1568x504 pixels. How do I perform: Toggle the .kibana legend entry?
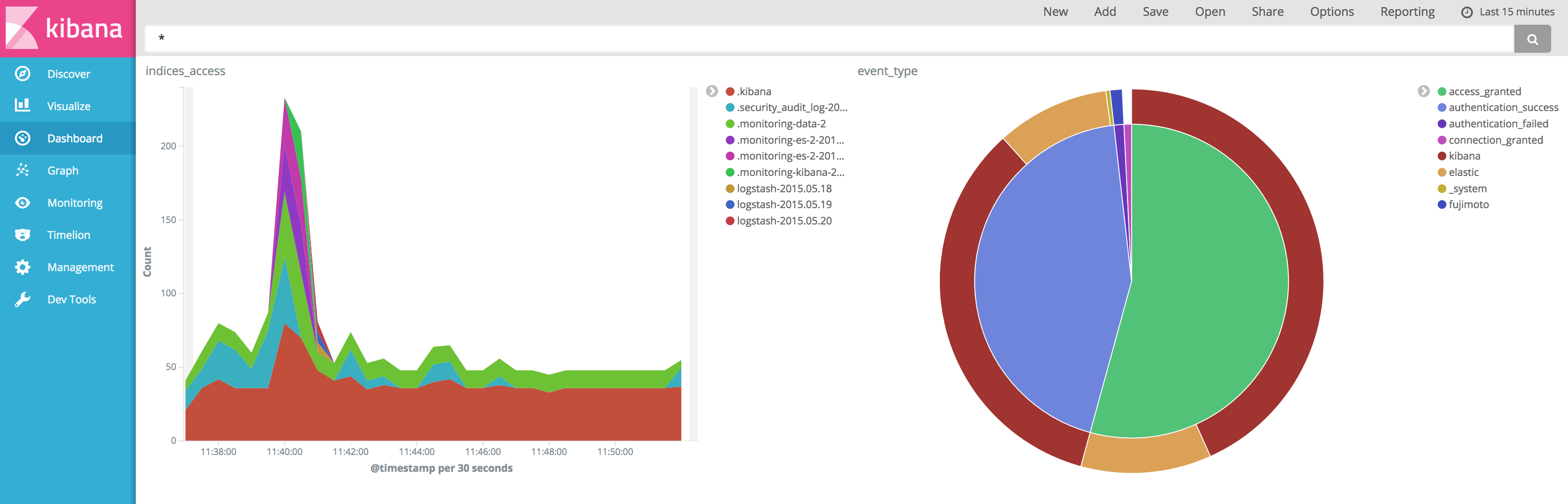pyautogui.click(x=749, y=91)
